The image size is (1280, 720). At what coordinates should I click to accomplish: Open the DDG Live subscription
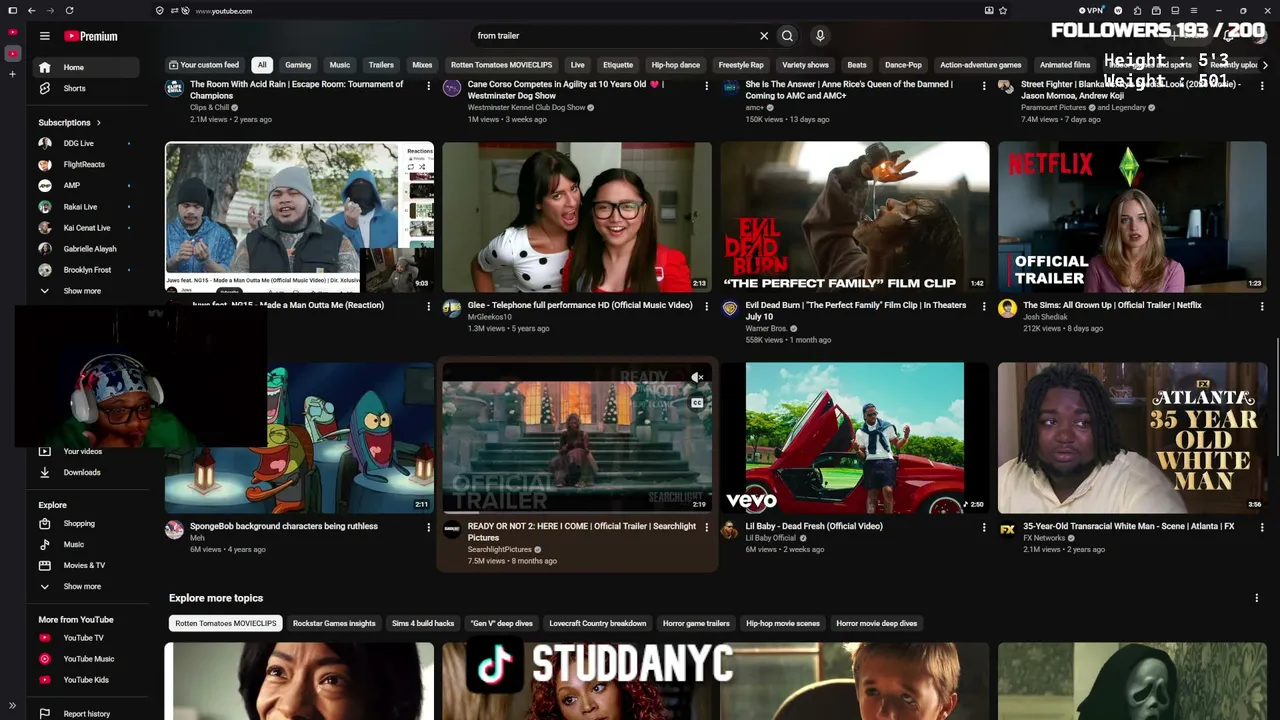click(85, 144)
